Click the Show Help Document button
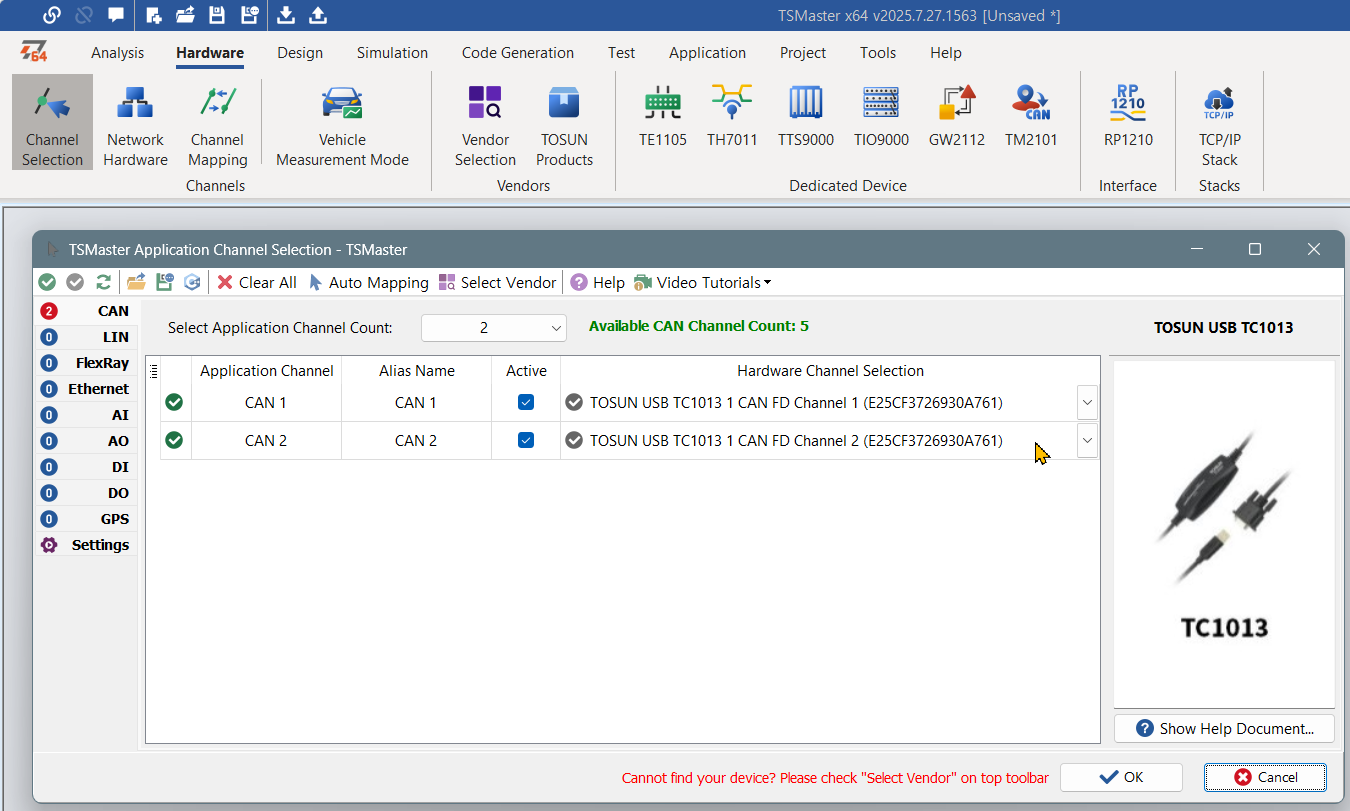 pos(1224,728)
